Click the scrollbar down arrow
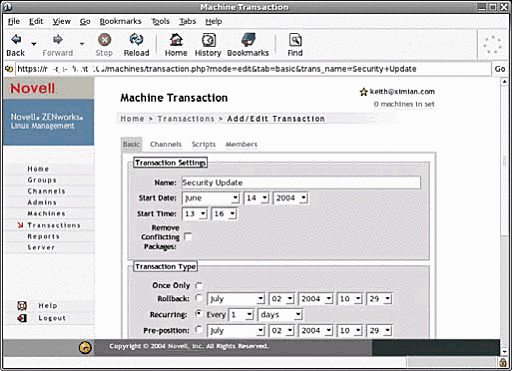This screenshot has height=371, width=512. click(504, 352)
